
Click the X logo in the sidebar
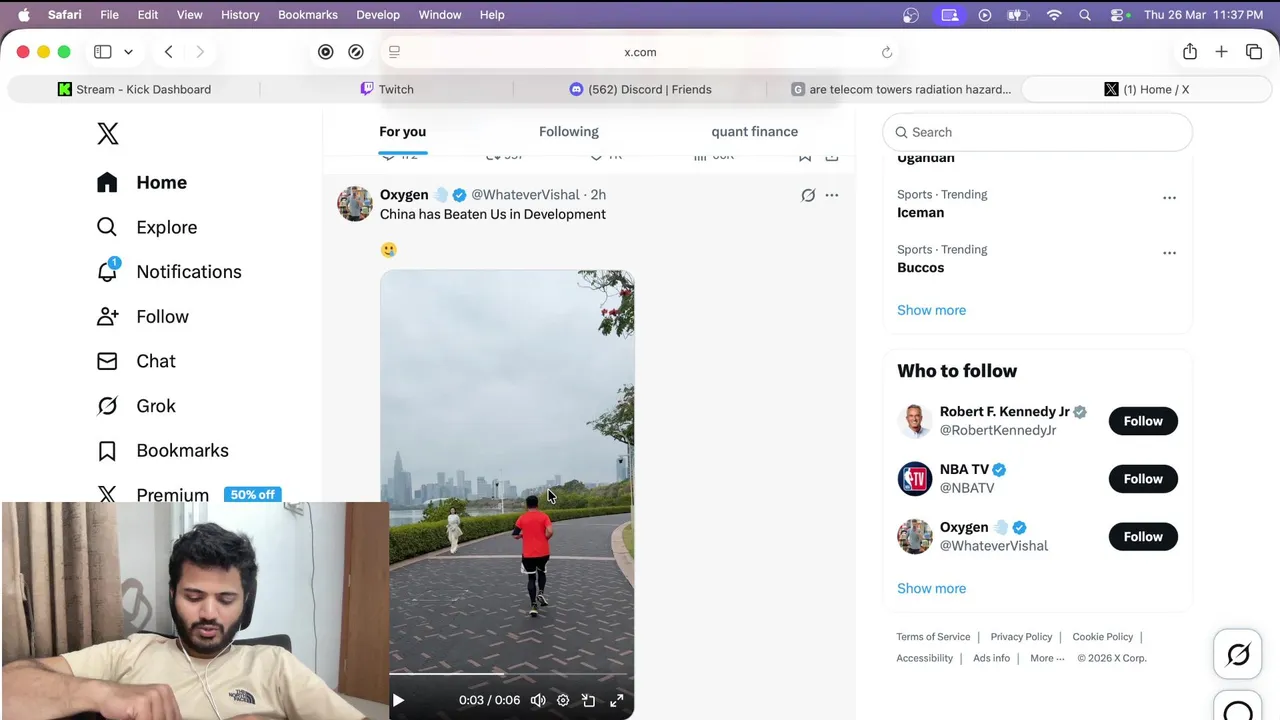point(108,133)
